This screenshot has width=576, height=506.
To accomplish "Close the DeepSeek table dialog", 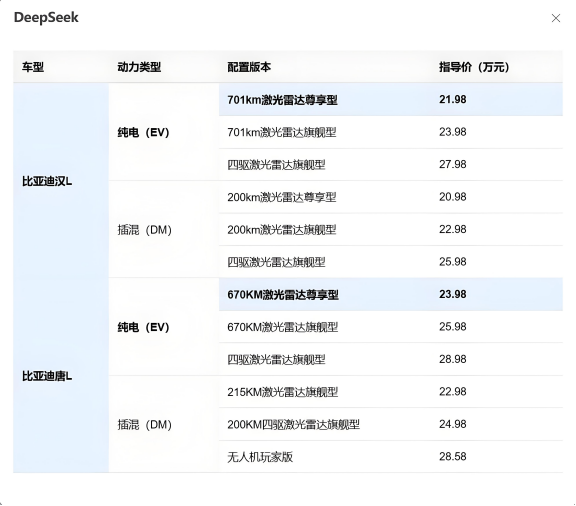I will pos(555,18).
